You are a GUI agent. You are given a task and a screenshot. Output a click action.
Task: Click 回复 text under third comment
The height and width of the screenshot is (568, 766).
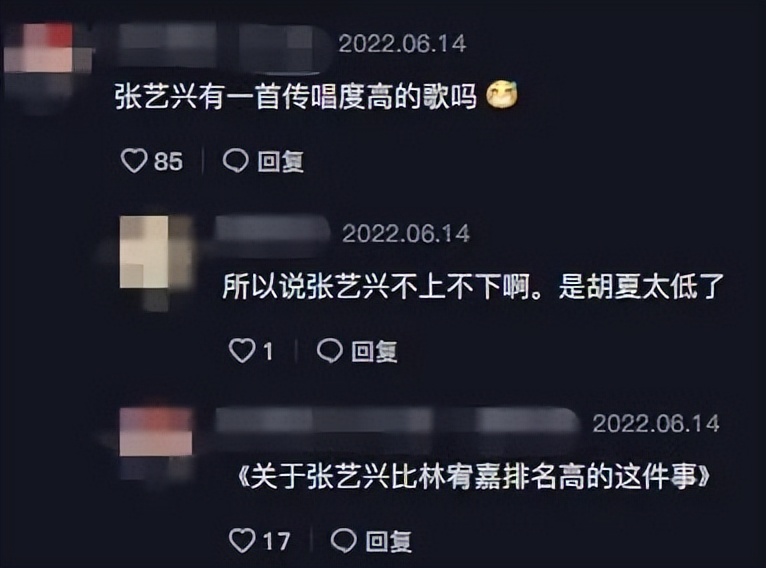click(388, 541)
